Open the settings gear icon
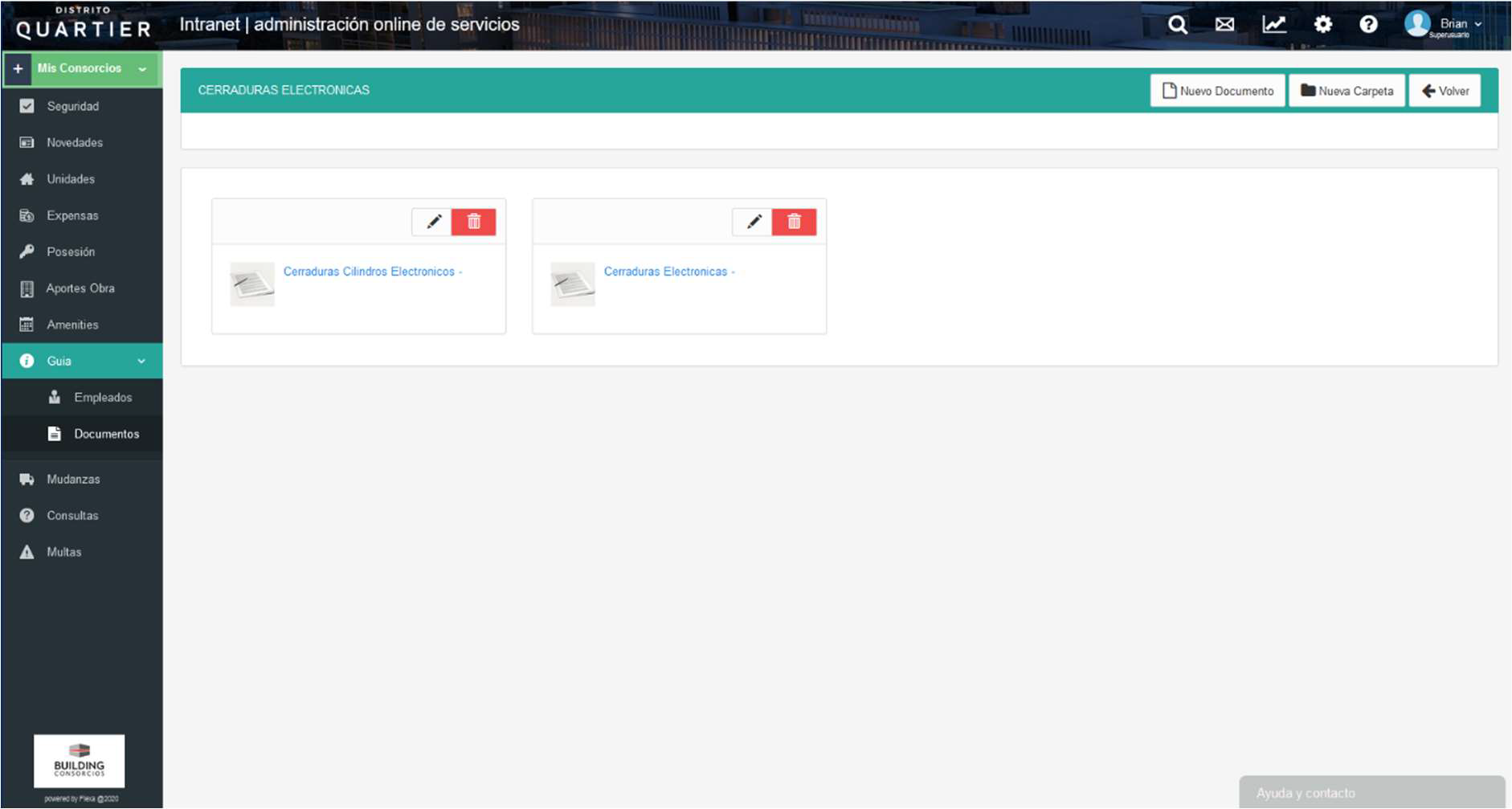 pyautogui.click(x=1322, y=24)
